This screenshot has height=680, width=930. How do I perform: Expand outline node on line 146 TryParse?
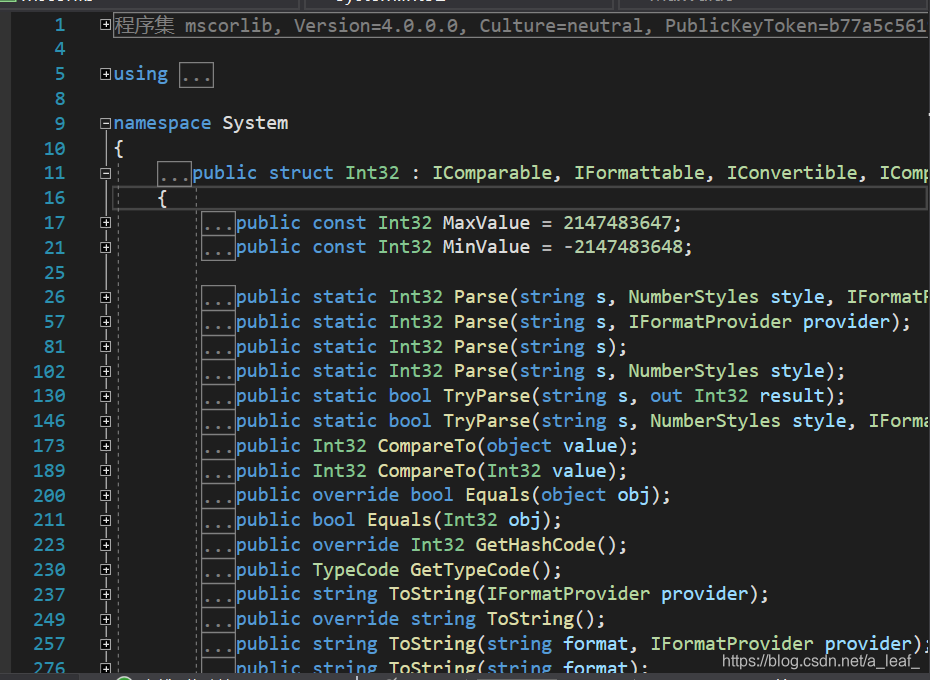(x=106, y=421)
